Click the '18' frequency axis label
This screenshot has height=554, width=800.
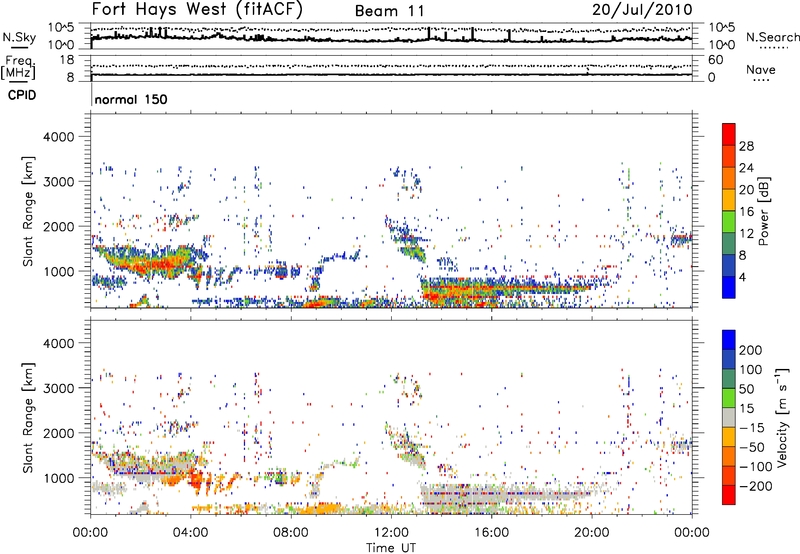(66, 60)
